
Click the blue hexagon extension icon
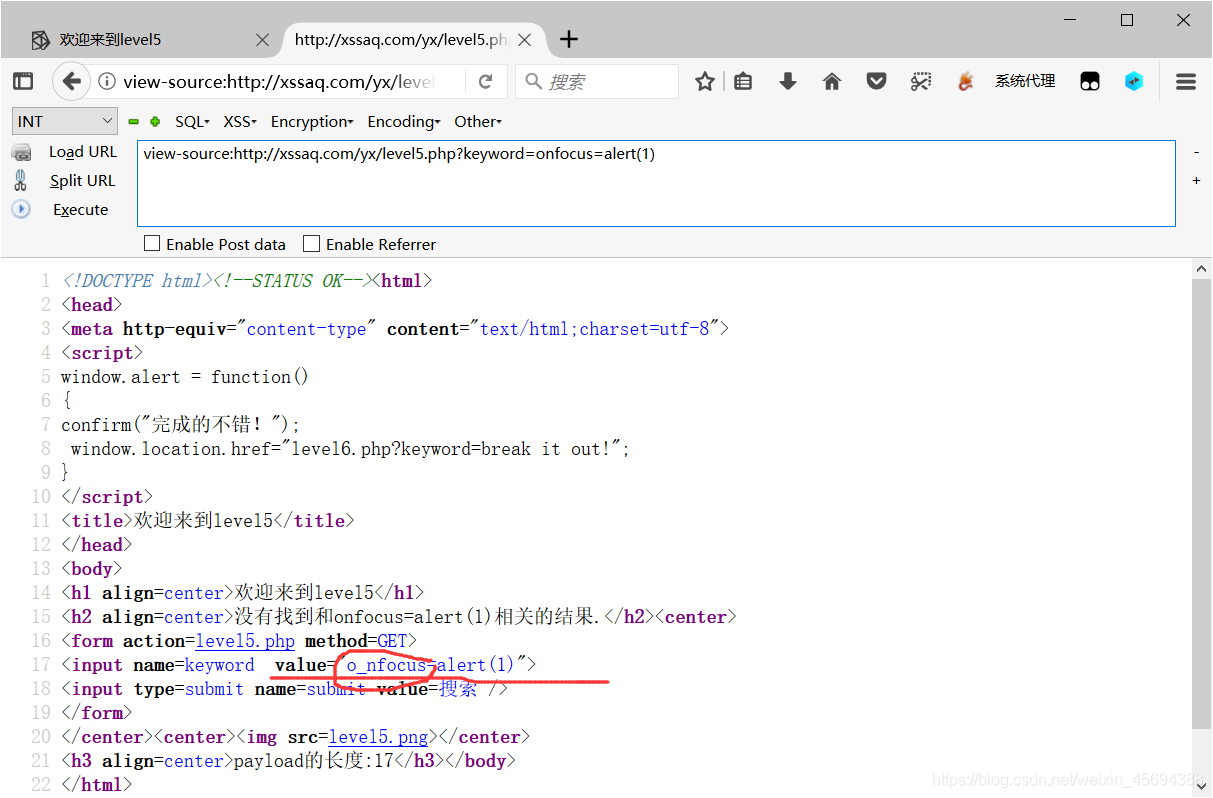(1134, 82)
